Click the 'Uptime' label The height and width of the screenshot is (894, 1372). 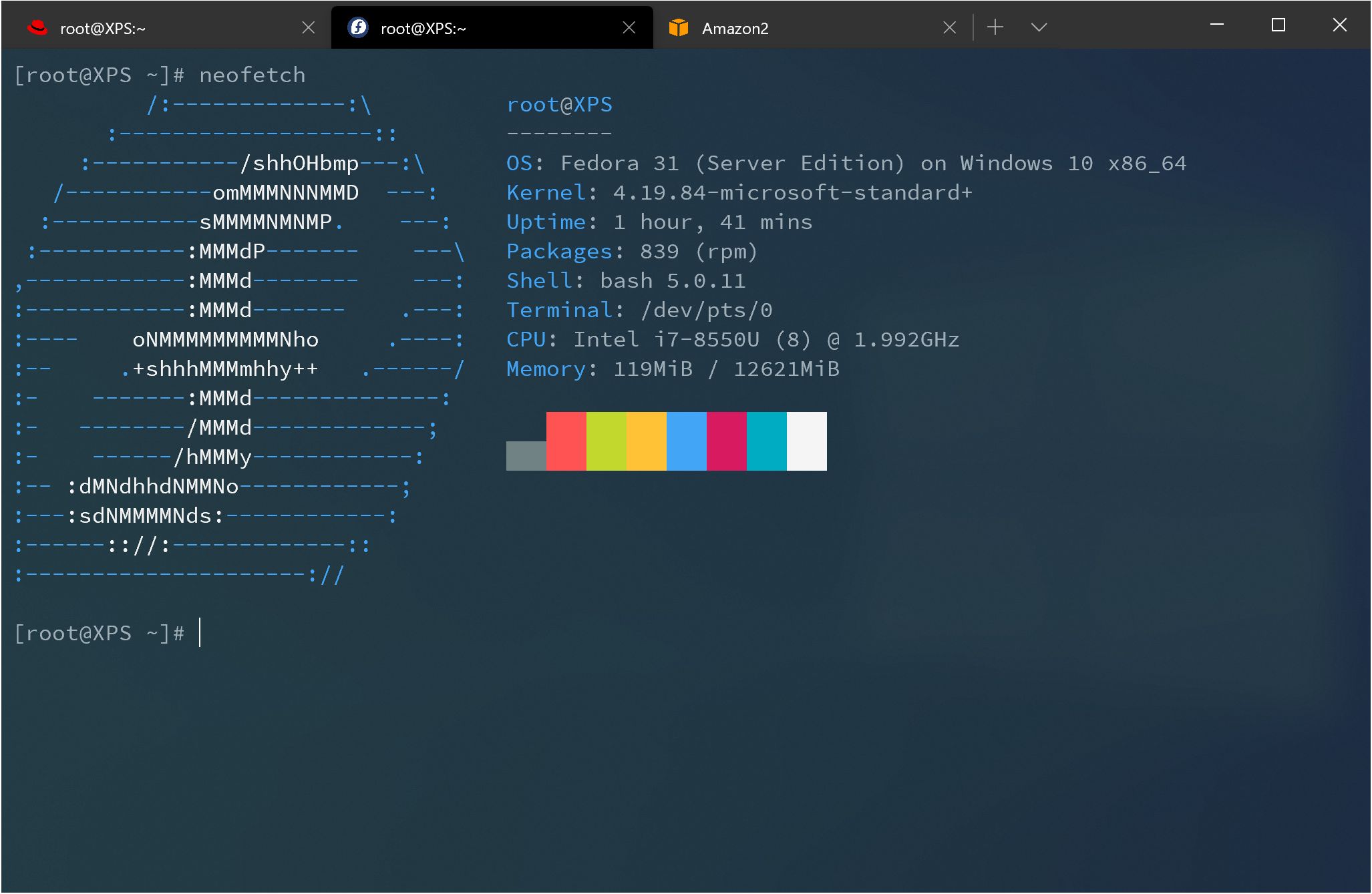pos(546,222)
